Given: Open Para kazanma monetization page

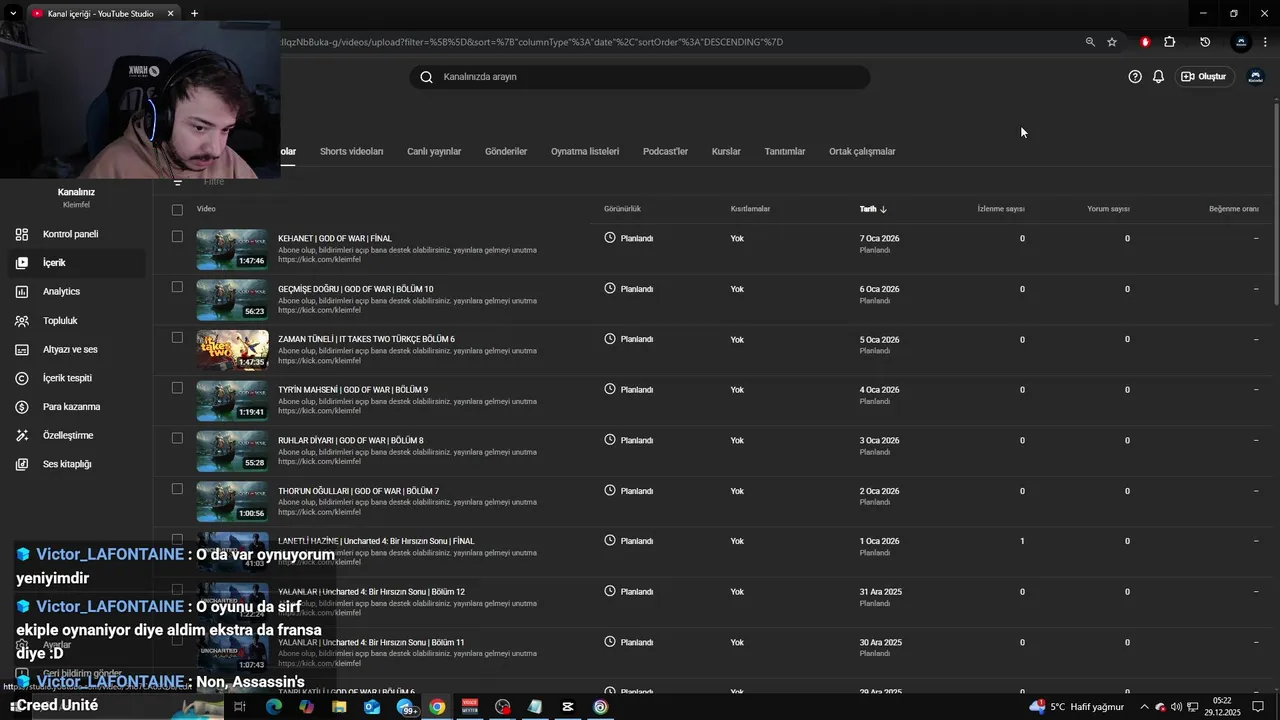Looking at the screenshot, I should click(71, 407).
